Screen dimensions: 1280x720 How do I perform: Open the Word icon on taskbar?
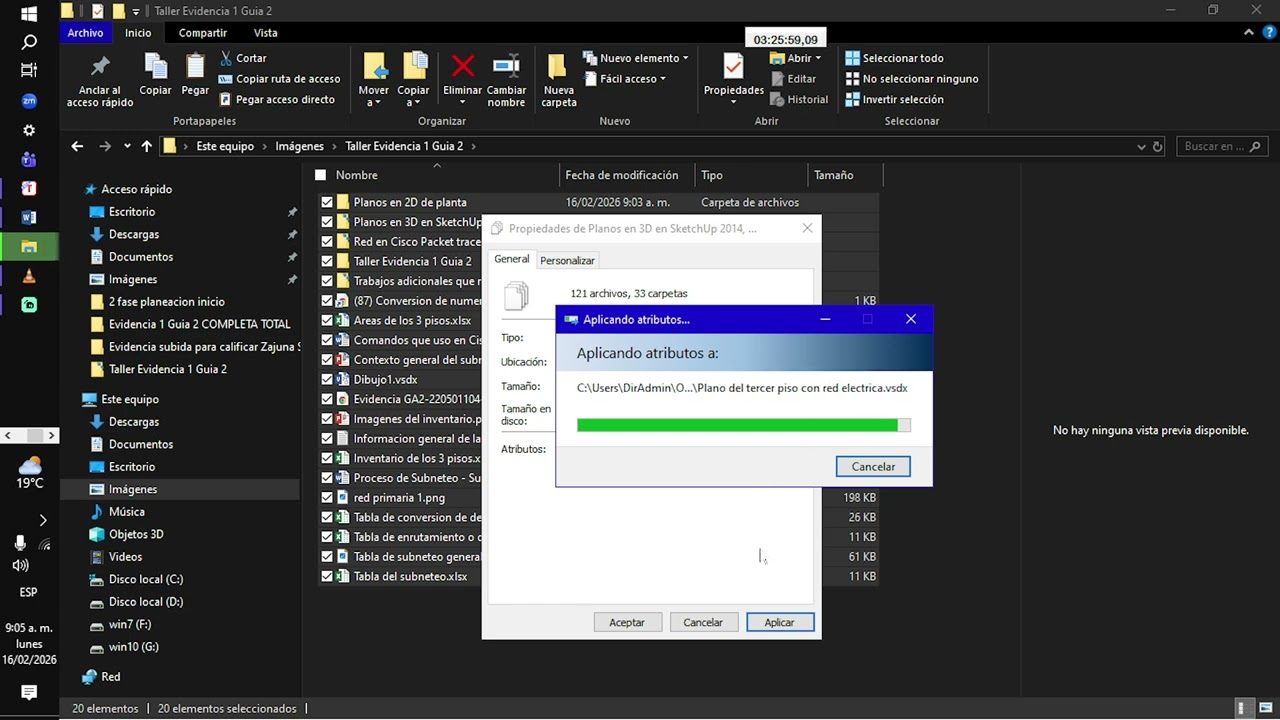(29, 217)
